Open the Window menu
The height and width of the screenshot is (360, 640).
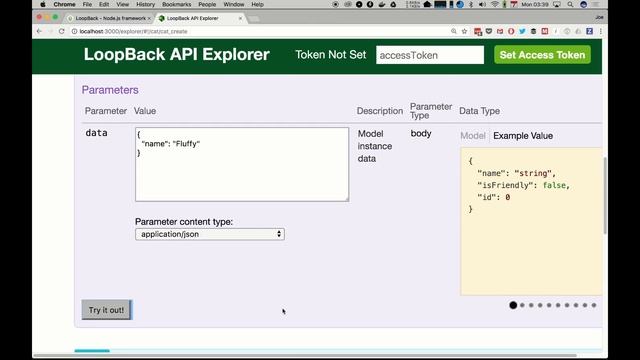coord(233,4)
